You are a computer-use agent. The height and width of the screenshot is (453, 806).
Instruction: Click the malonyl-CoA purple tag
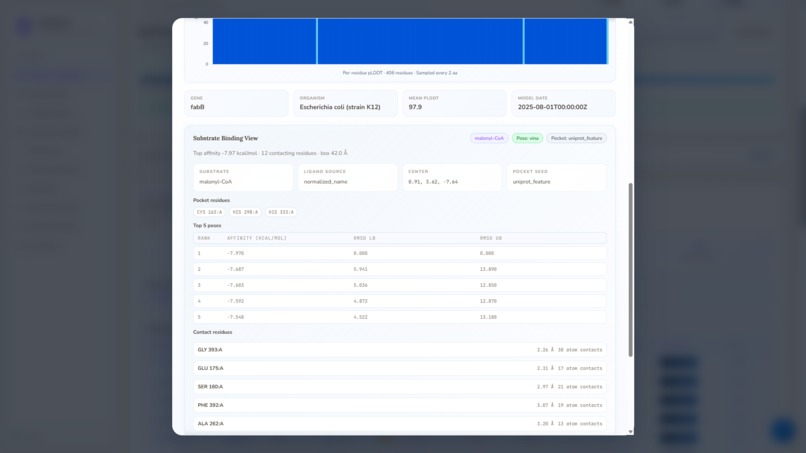point(489,138)
